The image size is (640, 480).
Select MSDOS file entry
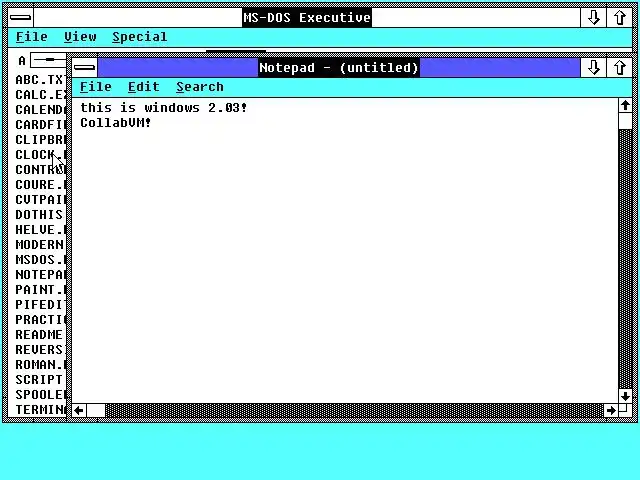click(x=40, y=260)
